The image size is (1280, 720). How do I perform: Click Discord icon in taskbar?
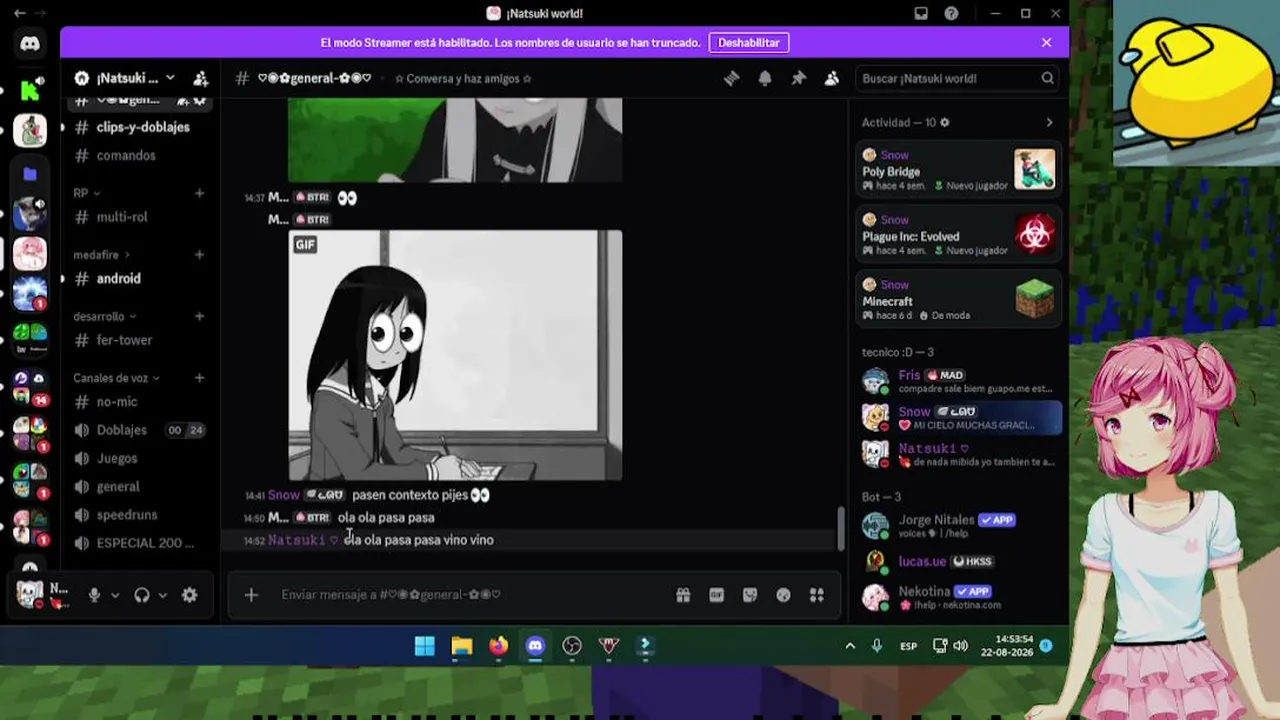pyautogui.click(x=535, y=646)
